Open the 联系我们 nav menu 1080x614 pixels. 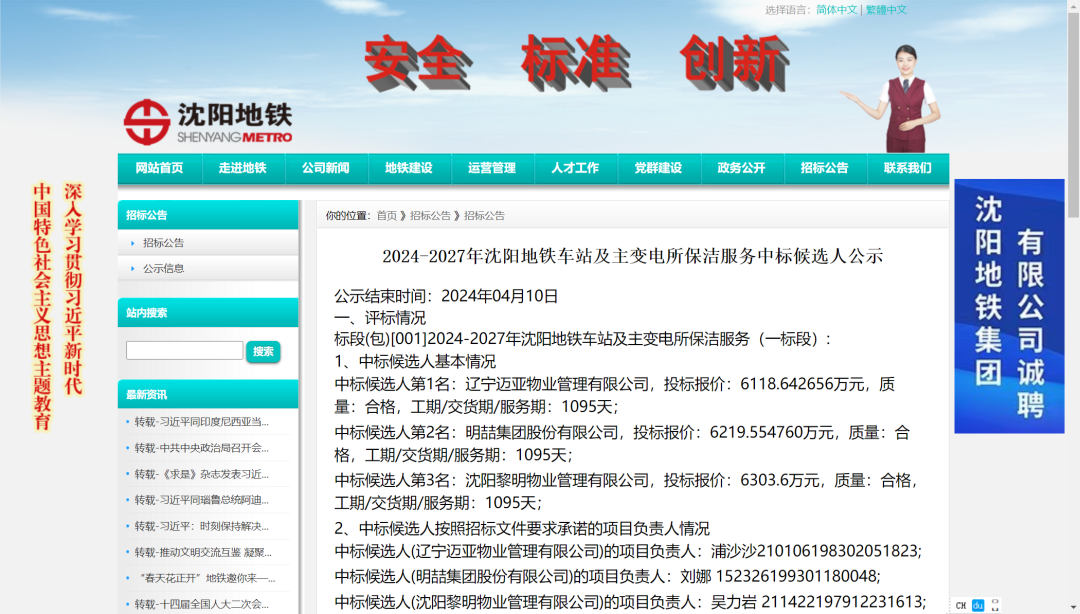(x=908, y=168)
